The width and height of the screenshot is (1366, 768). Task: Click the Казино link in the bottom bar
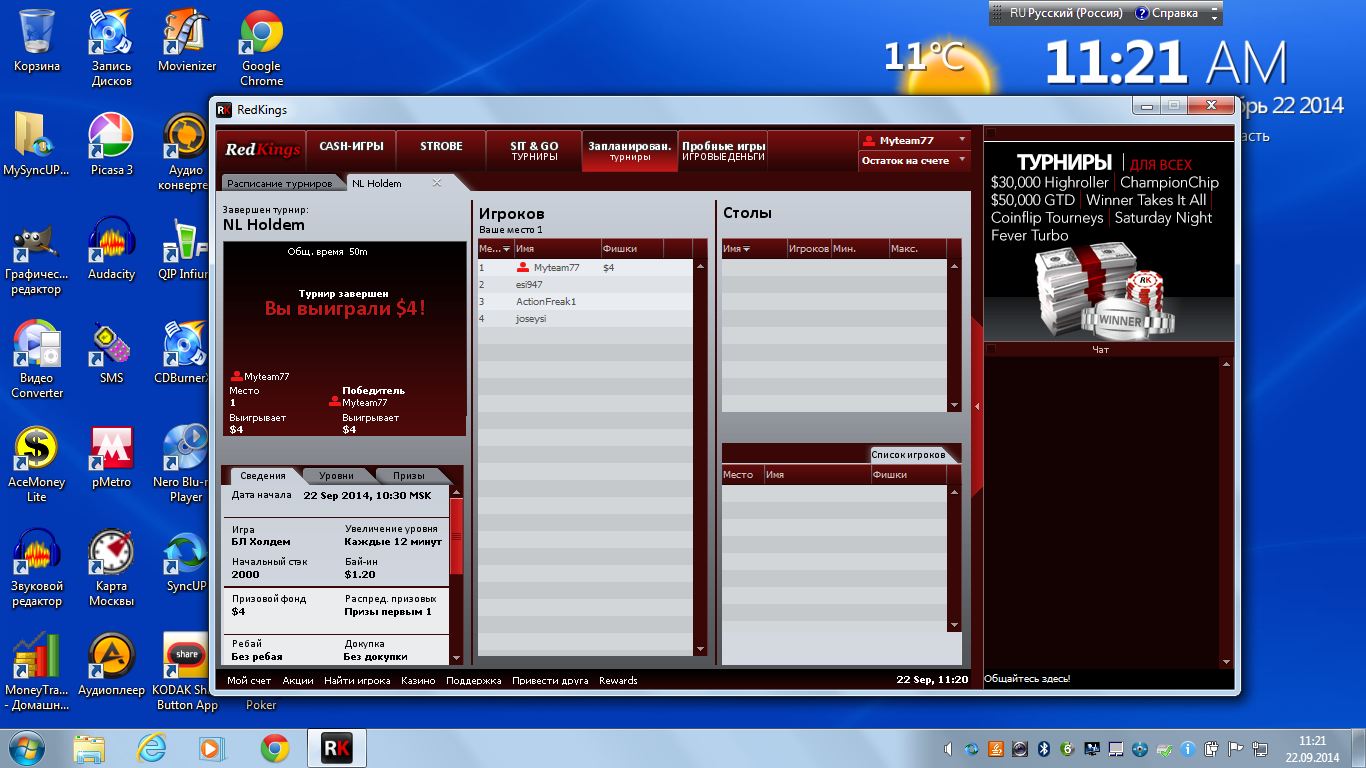point(418,681)
